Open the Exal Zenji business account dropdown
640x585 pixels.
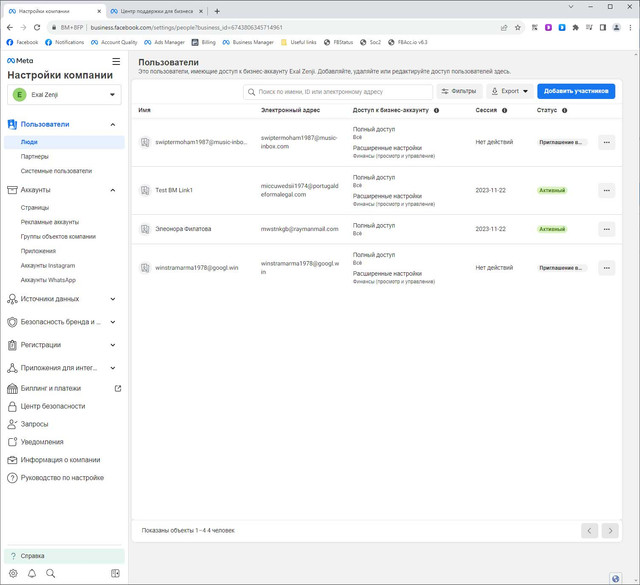pyautogui.click(x=64, y=95)
